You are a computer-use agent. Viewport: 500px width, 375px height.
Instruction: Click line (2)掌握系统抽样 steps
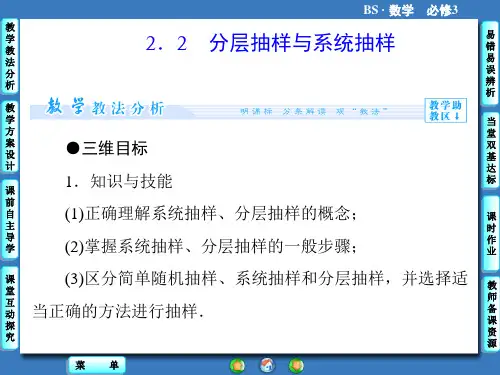click(x=211, y=246)
